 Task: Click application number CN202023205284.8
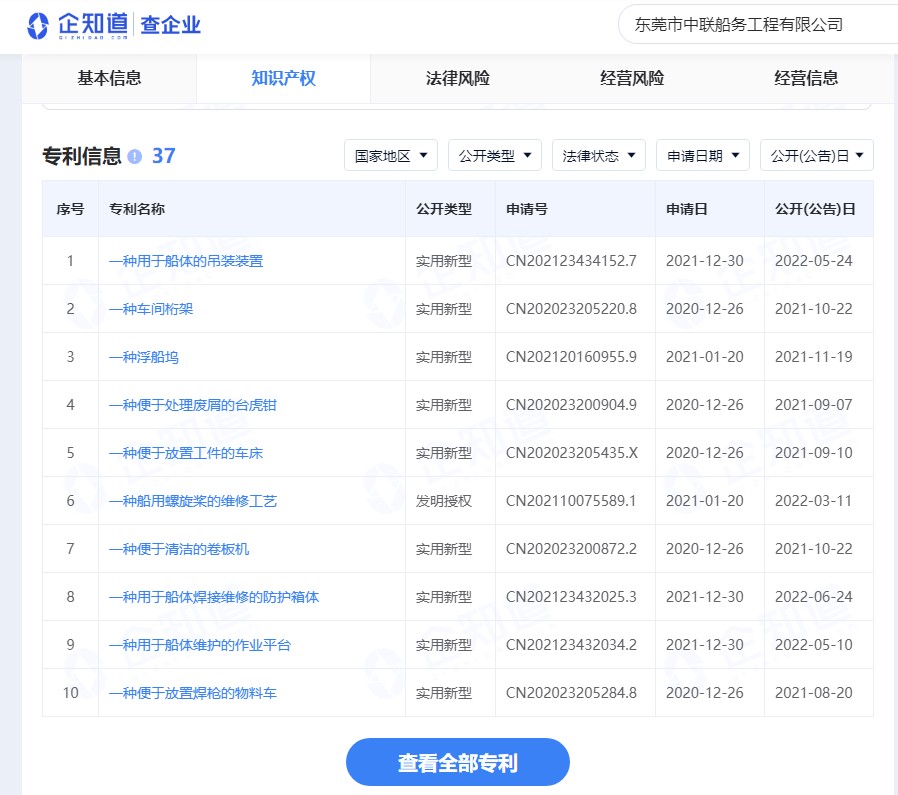click(572, 693)
